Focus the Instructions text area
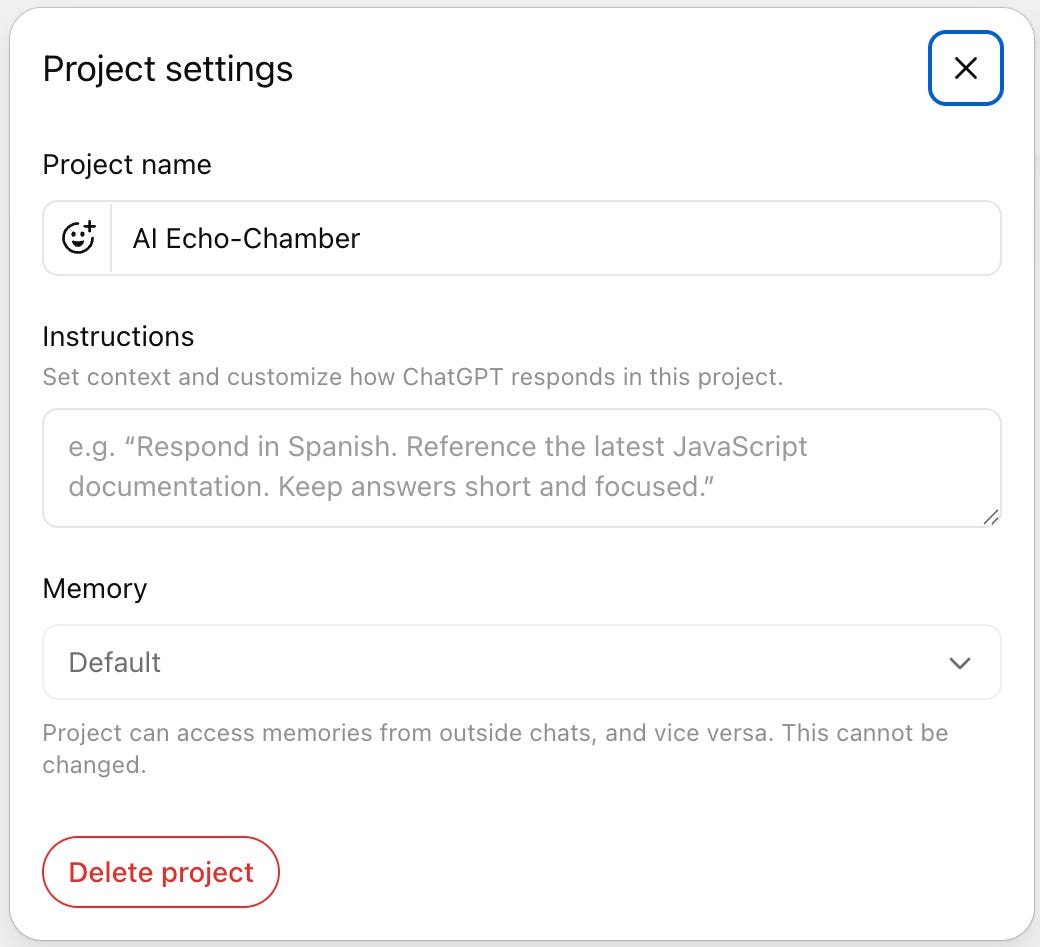 pyautogui.click(x=520, y=467)
